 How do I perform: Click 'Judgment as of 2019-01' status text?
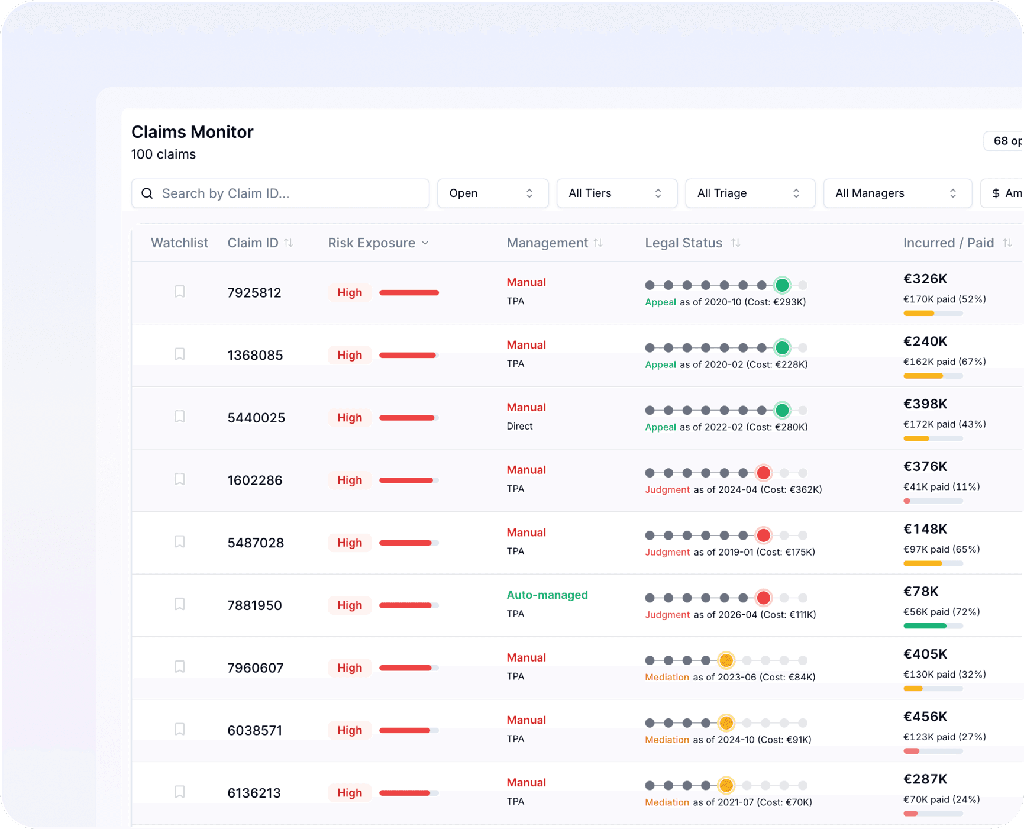click(699, 552)
